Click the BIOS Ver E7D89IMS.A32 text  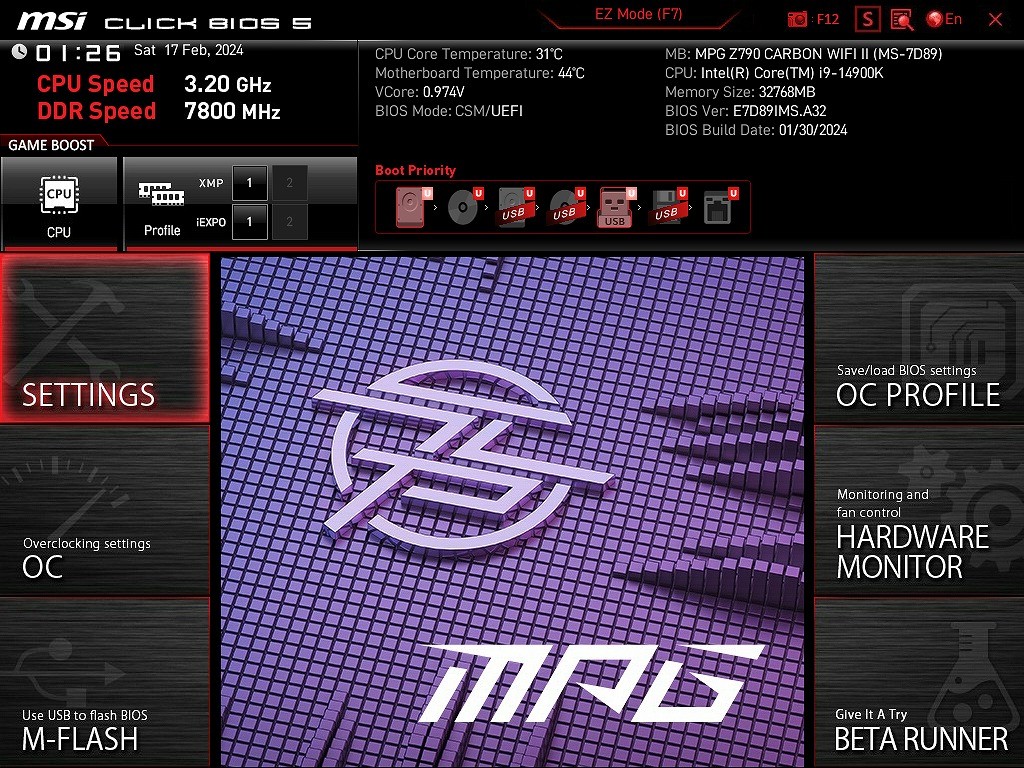tap(746, 111)
